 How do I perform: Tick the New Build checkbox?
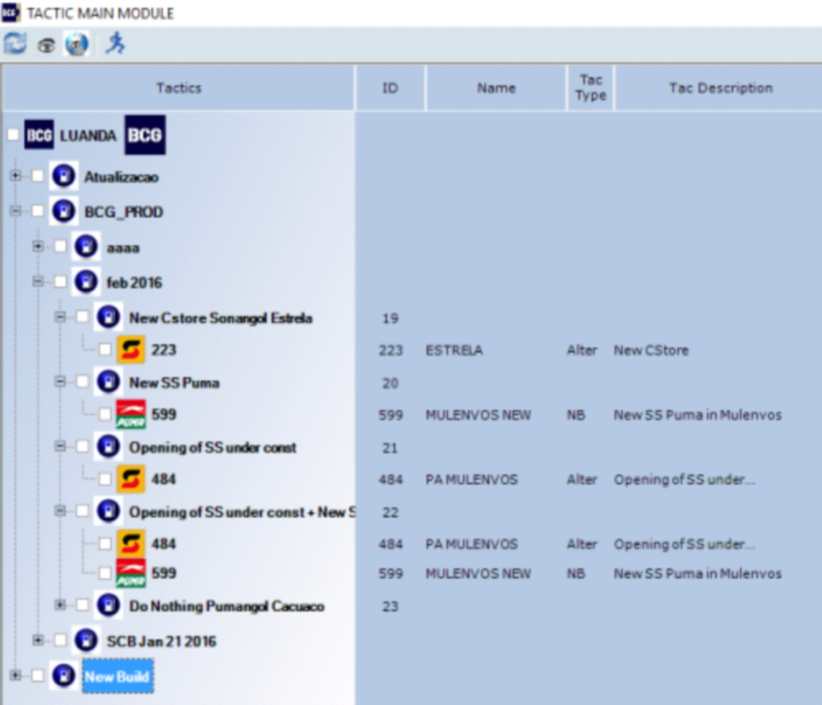pyautogui.click(x=38, y=676)
